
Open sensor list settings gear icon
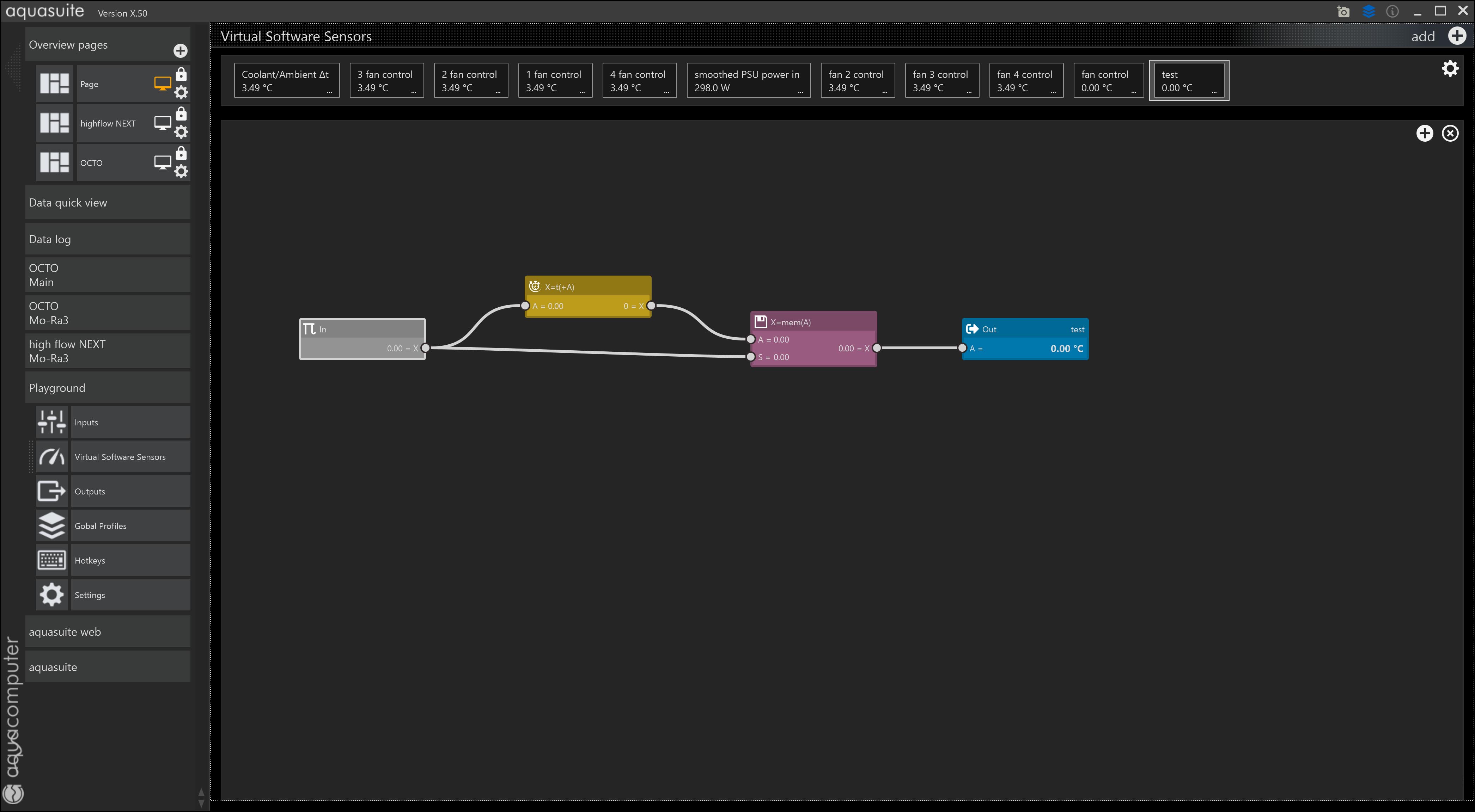1450,69
